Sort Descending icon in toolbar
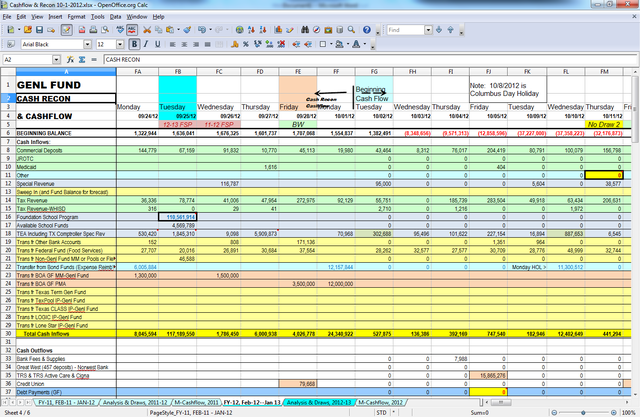 click(x=263, y=30)
